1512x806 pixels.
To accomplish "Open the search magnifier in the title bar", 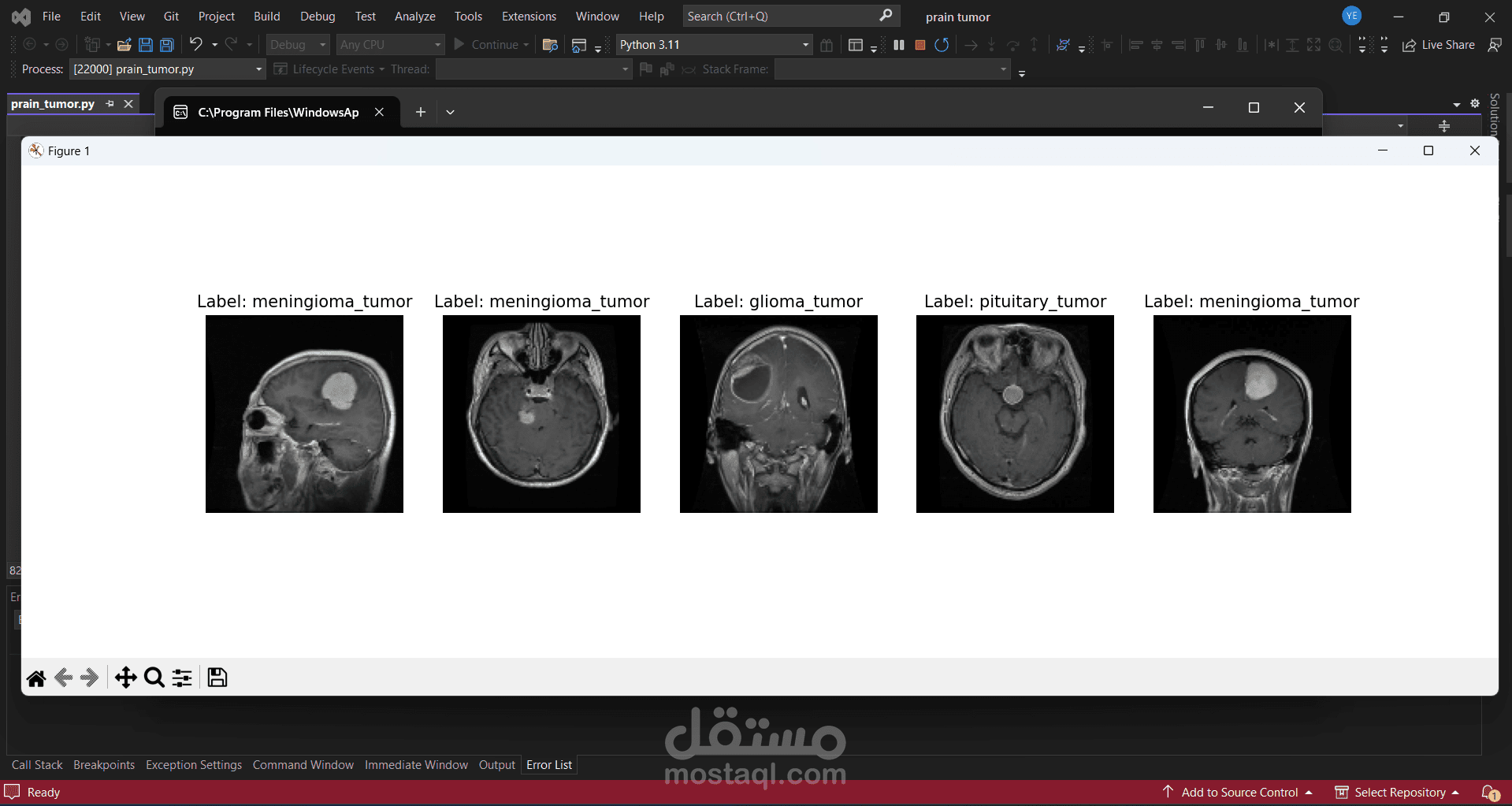I will tap(886, 16).
